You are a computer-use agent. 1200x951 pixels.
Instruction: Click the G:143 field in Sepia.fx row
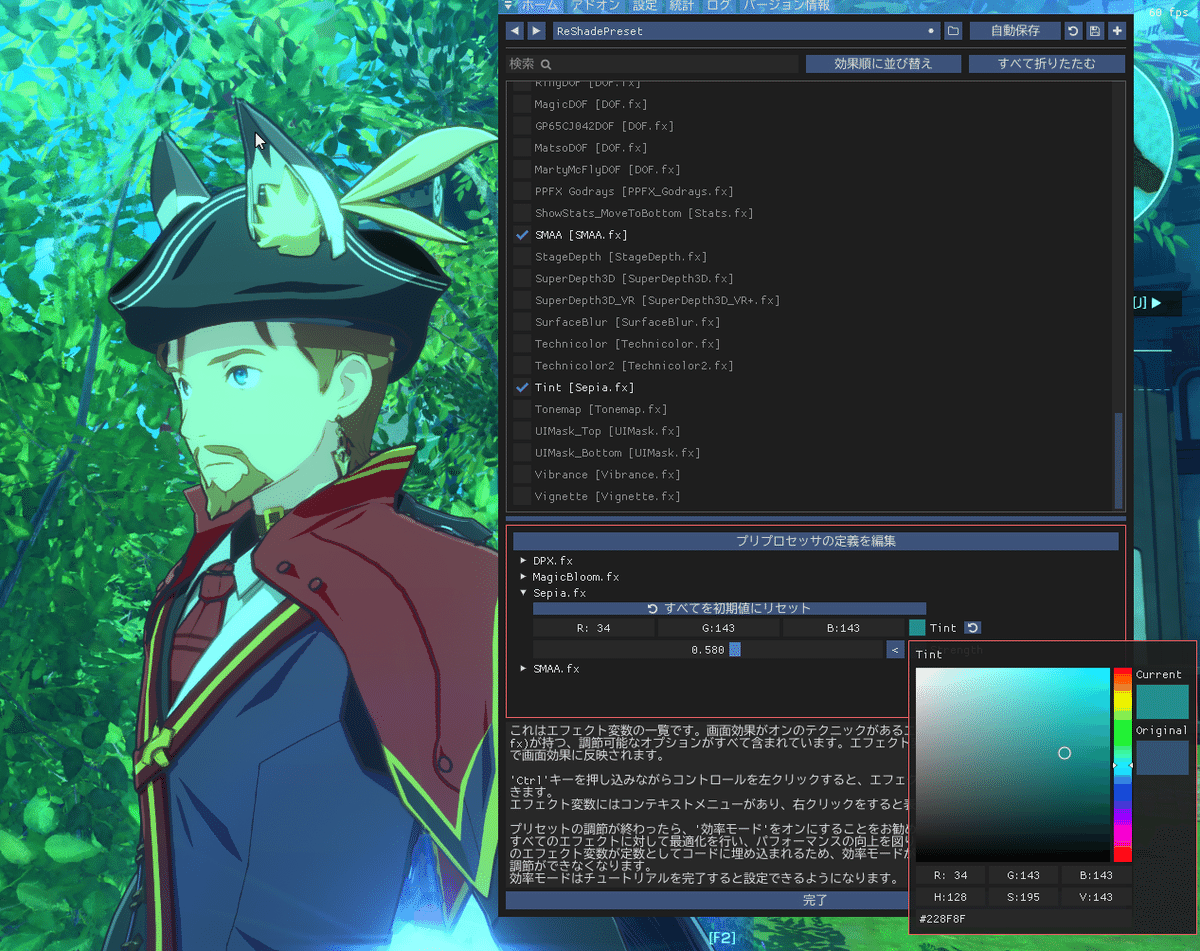point(719,628)
